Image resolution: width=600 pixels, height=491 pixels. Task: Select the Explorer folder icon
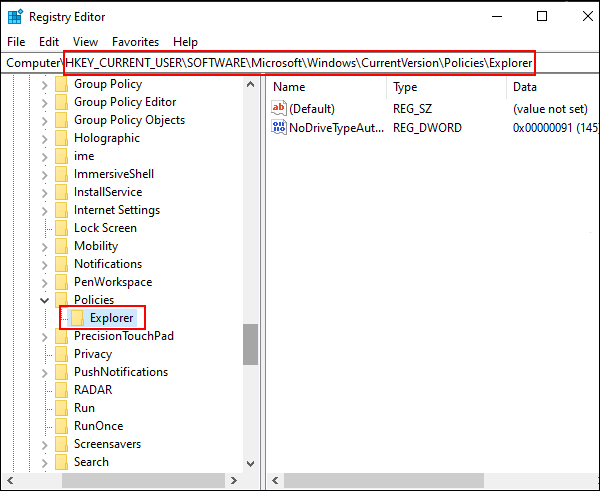pyautogui.click(x=77, y=318)
